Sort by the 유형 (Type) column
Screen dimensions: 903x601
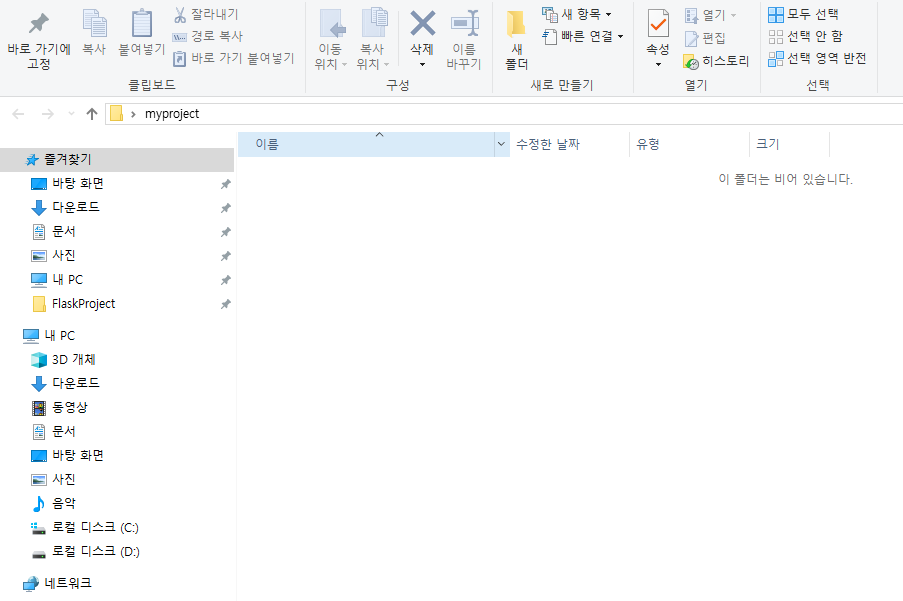pyautogui.click(x=689, y=144)
